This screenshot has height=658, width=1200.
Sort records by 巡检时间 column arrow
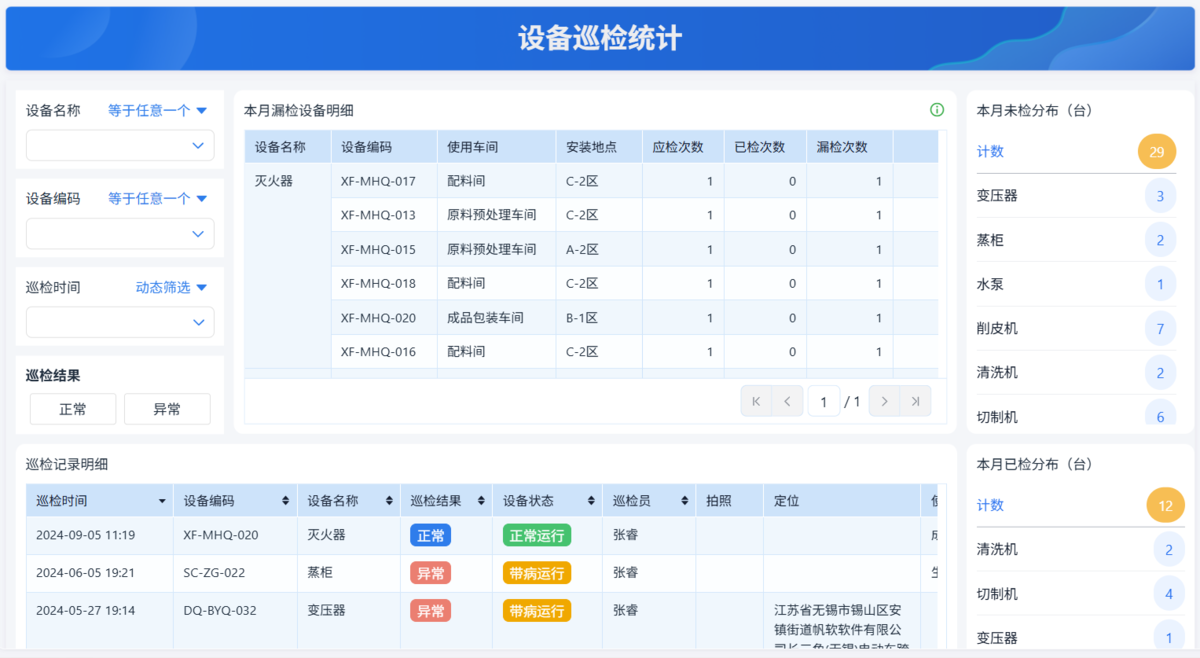162,501
